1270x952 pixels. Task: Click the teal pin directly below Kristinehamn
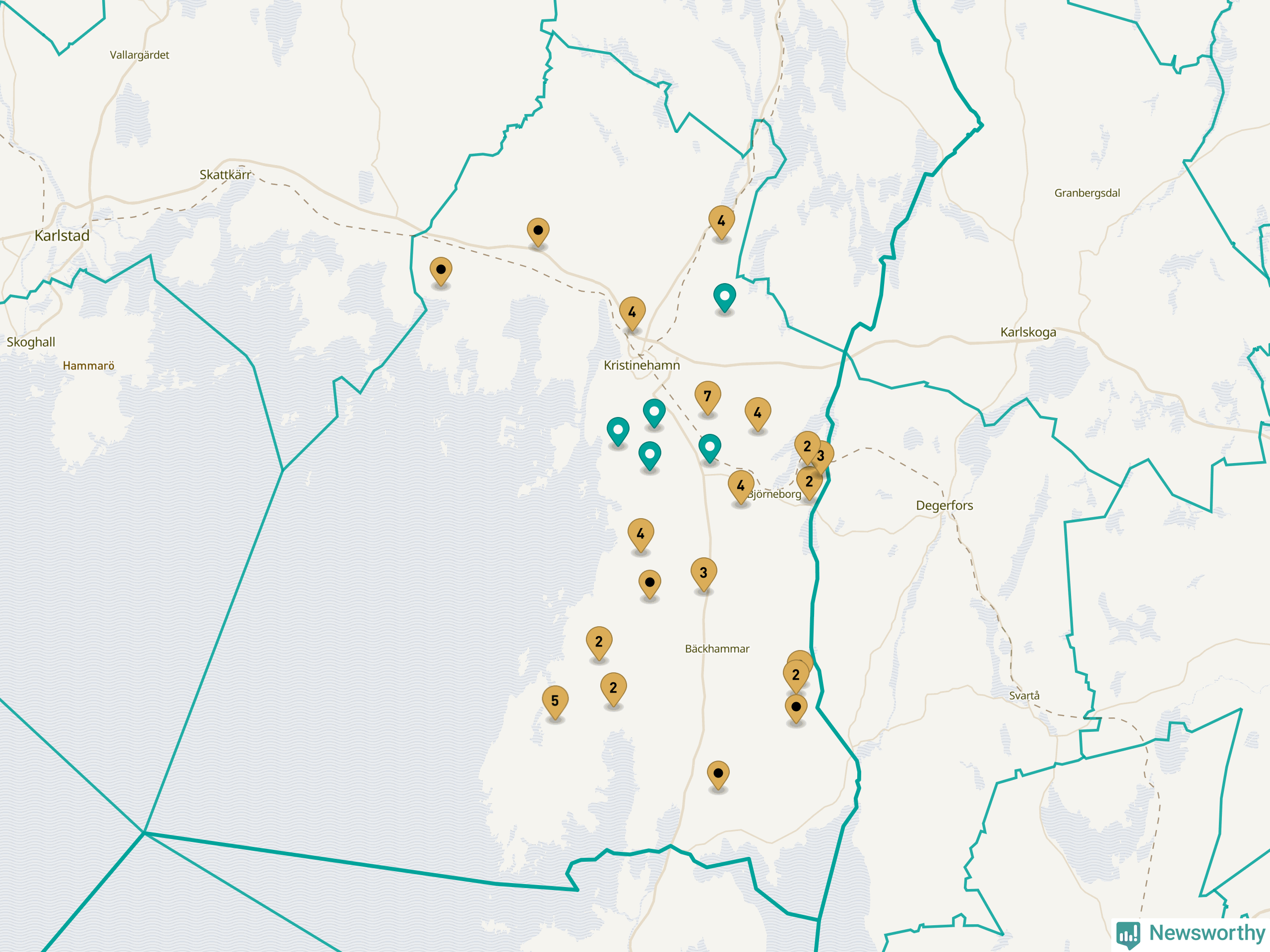pyautogui.click(x=654, y=413)
